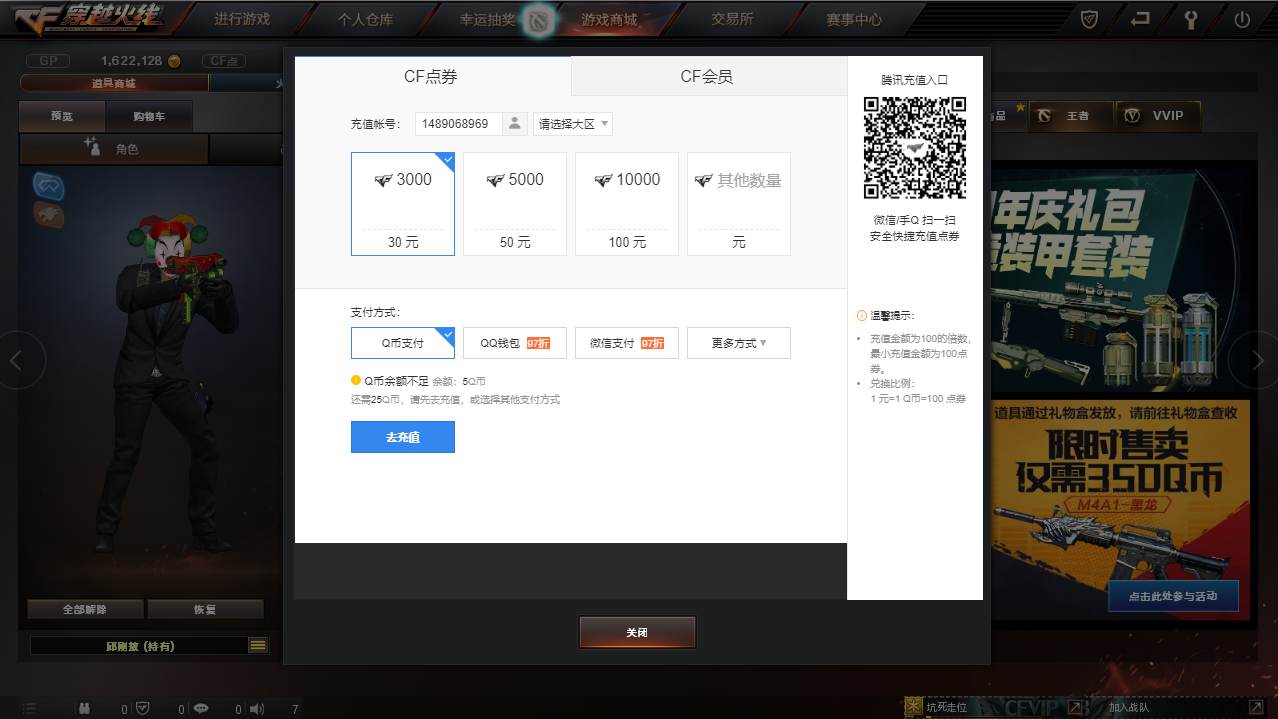Switch to the CF点券 tab
1278x719 pixels.
tap(432, 76)
